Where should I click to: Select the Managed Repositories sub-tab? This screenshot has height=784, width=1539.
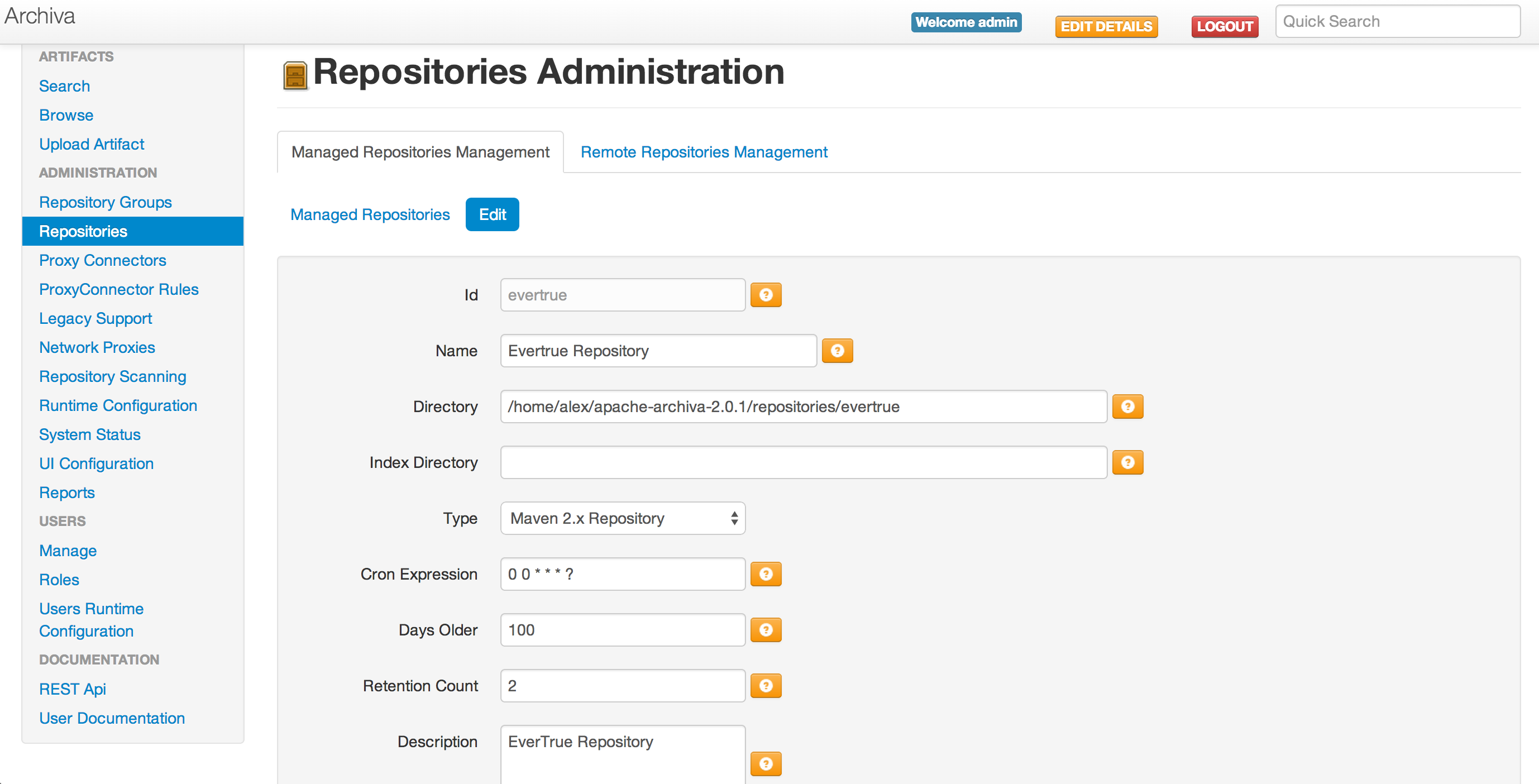pyautogui.click(x=370, y=214)
